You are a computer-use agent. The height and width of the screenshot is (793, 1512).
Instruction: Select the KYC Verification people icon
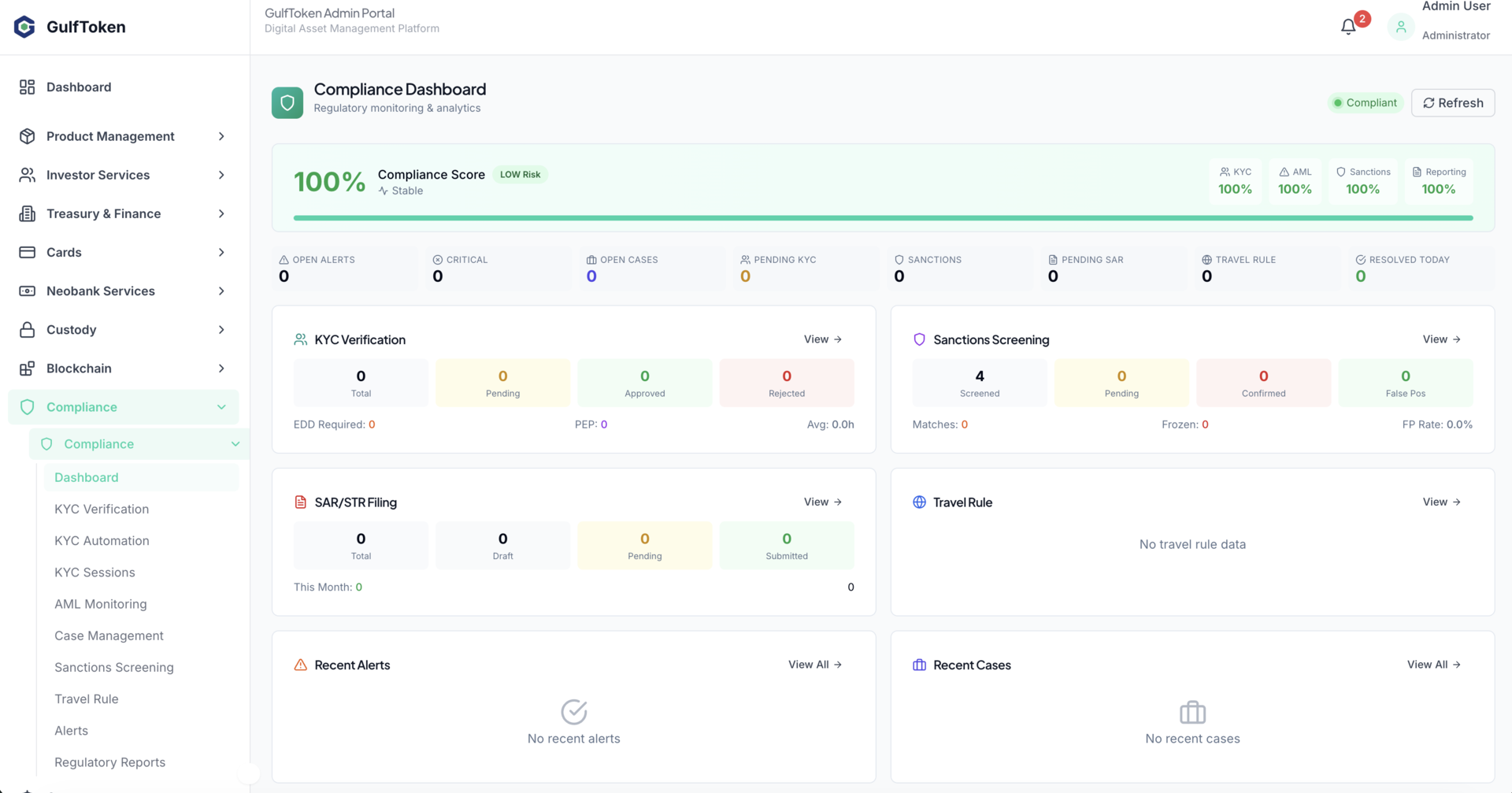pos(299,339)
